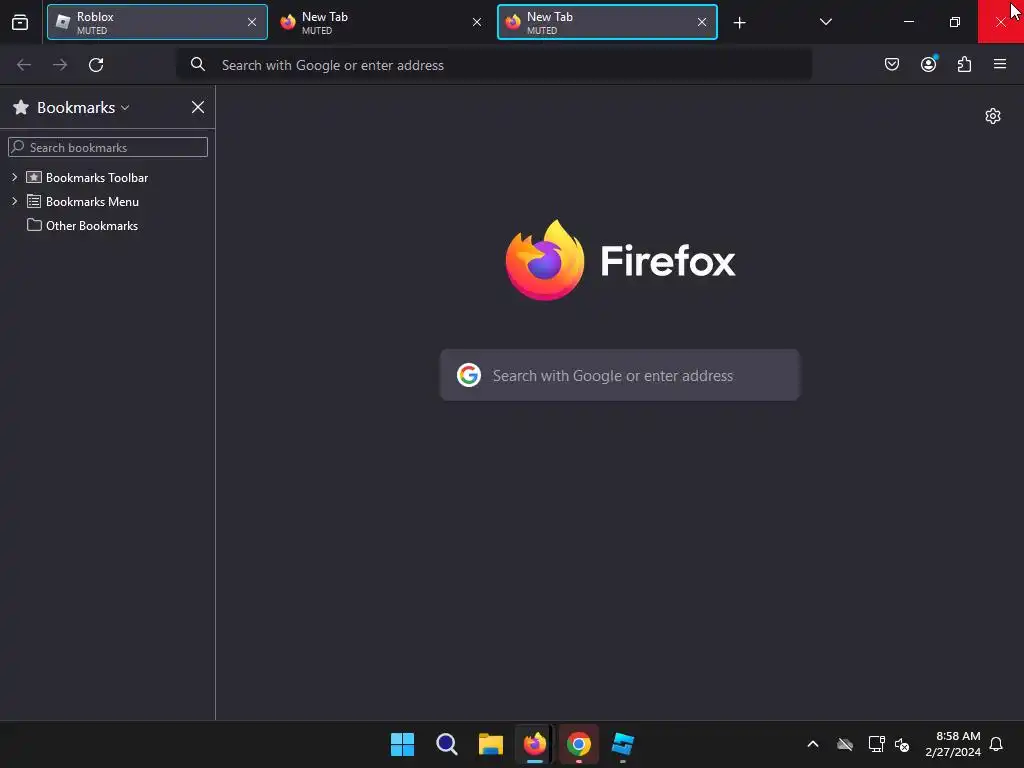This screenshot has width=1024, height=768.
Task: Click the Firefox logo on page
Action: (620, 261)
